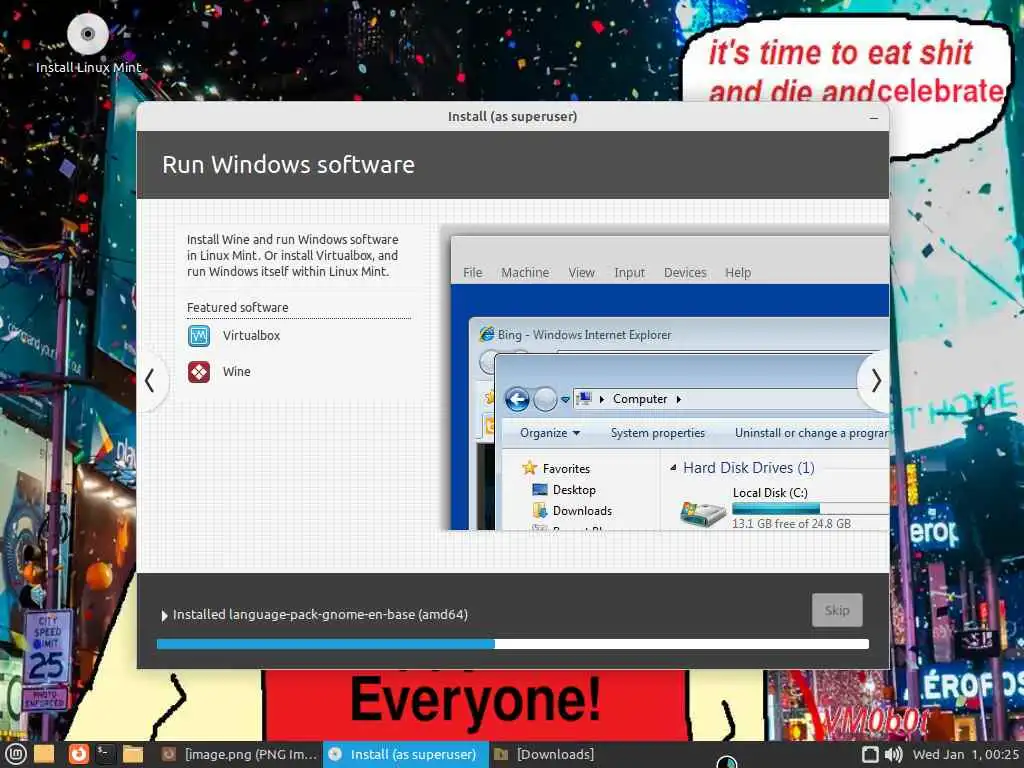
Task: Advance to next slide with right chevron
Action: (x=876, y=381)
